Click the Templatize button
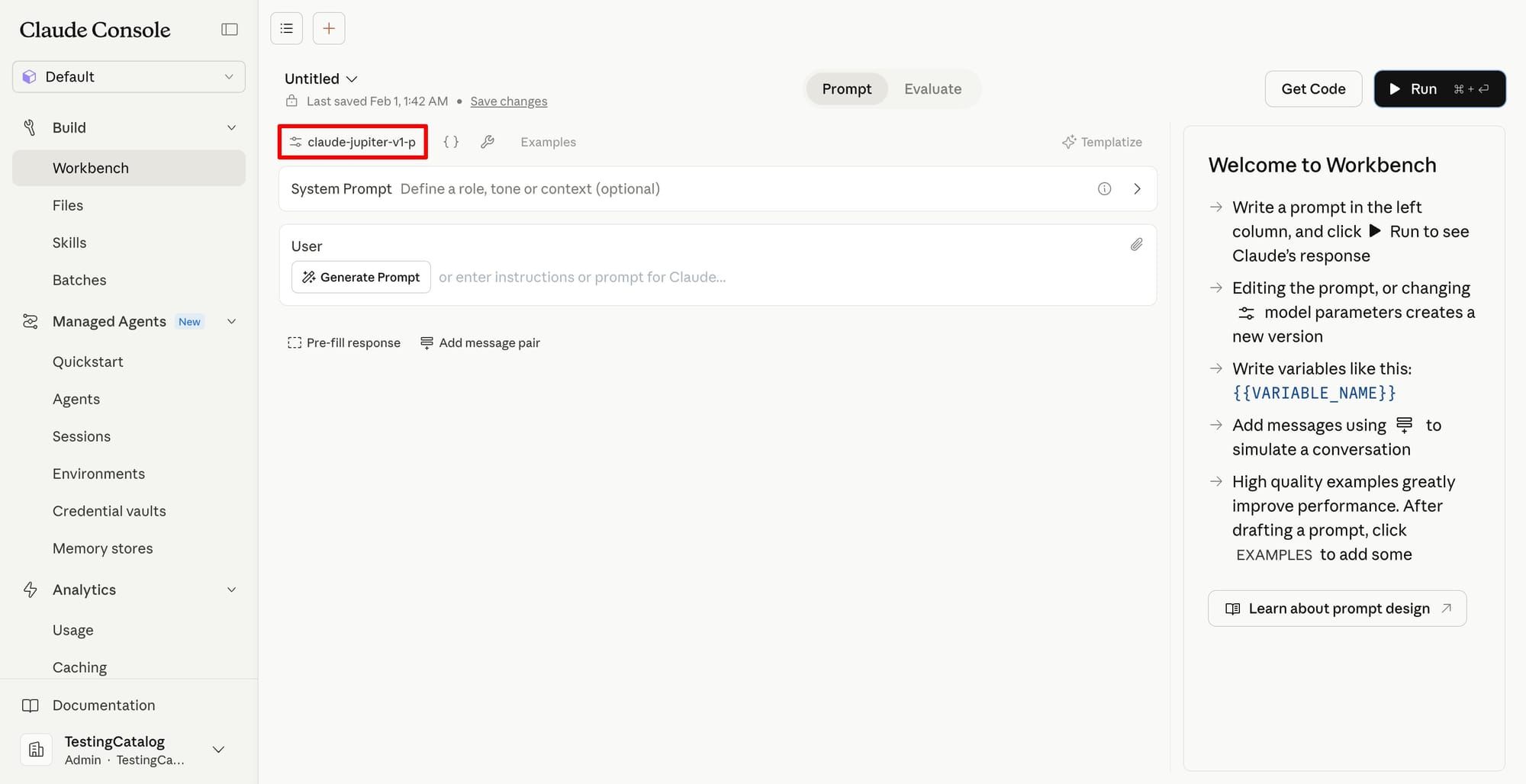Viewport: 1526px width, 784px height. [x=1102, y=142]
